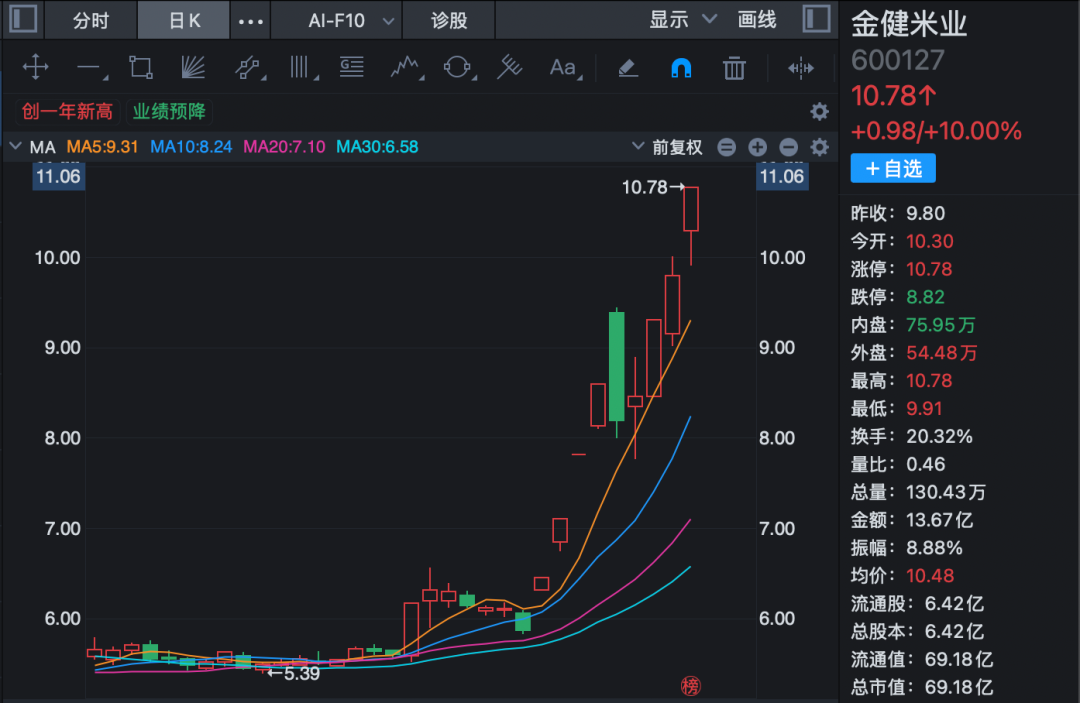The width and height of the screenshot is (1080, 703).
Task: Click the equals-sign circle icon
Action: (727, 147)
